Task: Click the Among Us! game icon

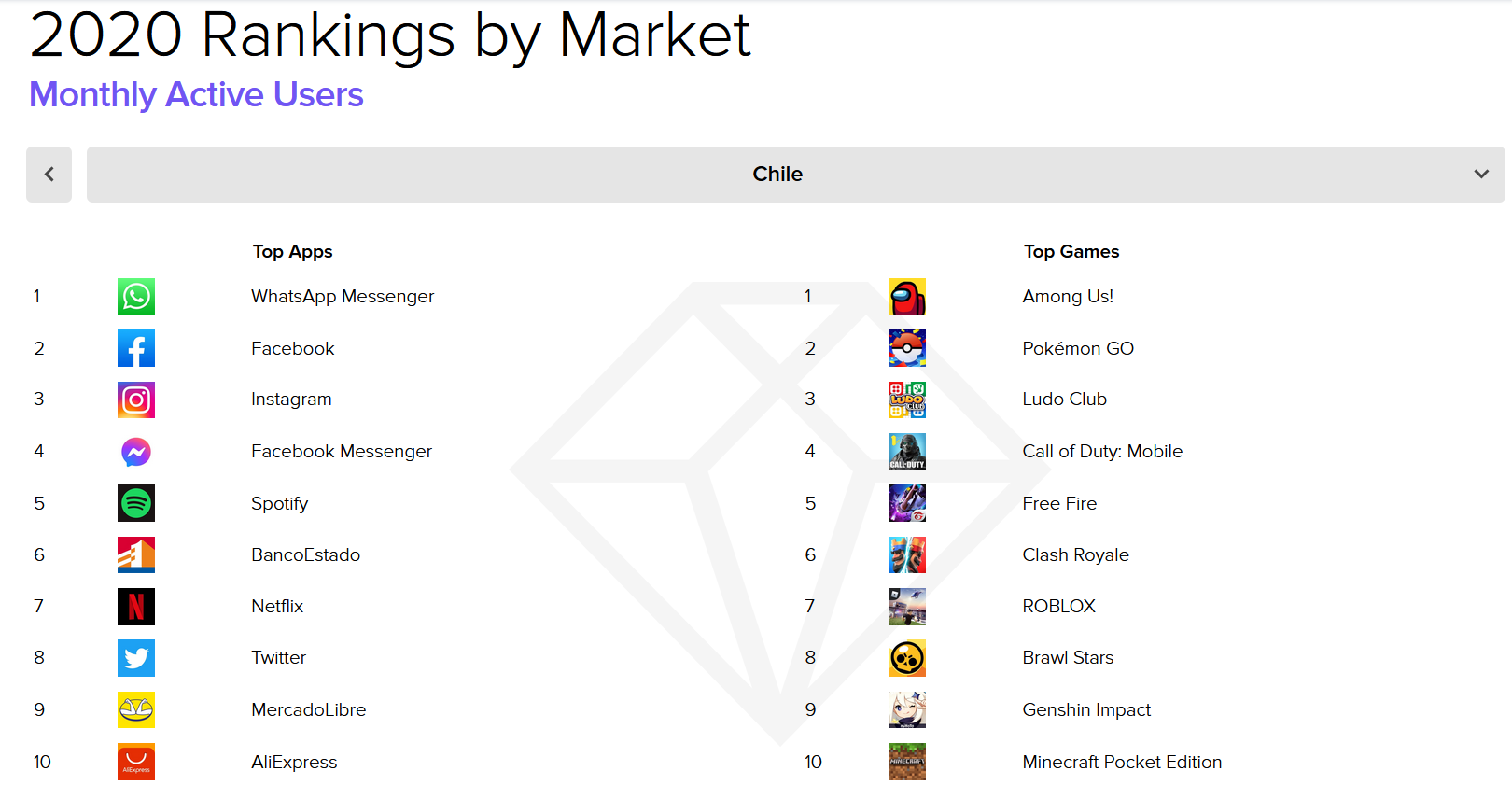Action: tap(907, 297)
